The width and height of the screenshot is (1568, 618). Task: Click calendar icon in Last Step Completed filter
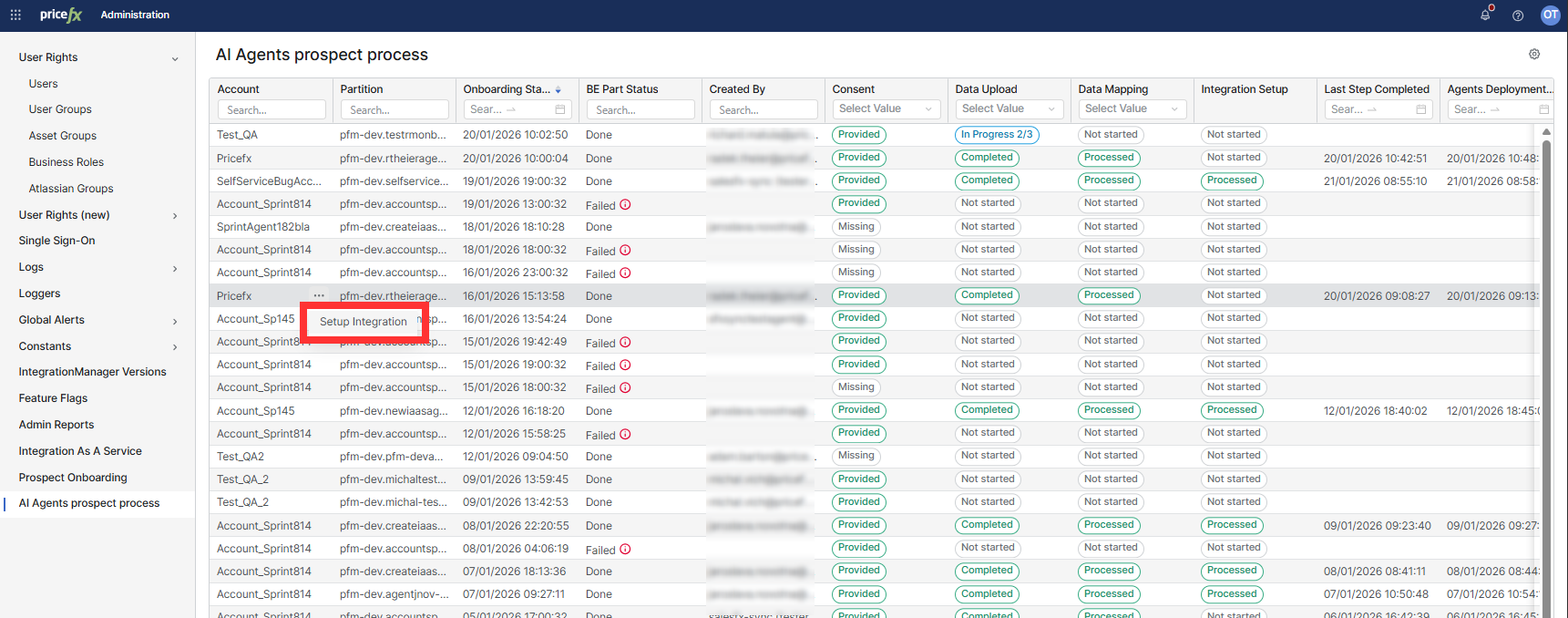(x=1421, y=109)
